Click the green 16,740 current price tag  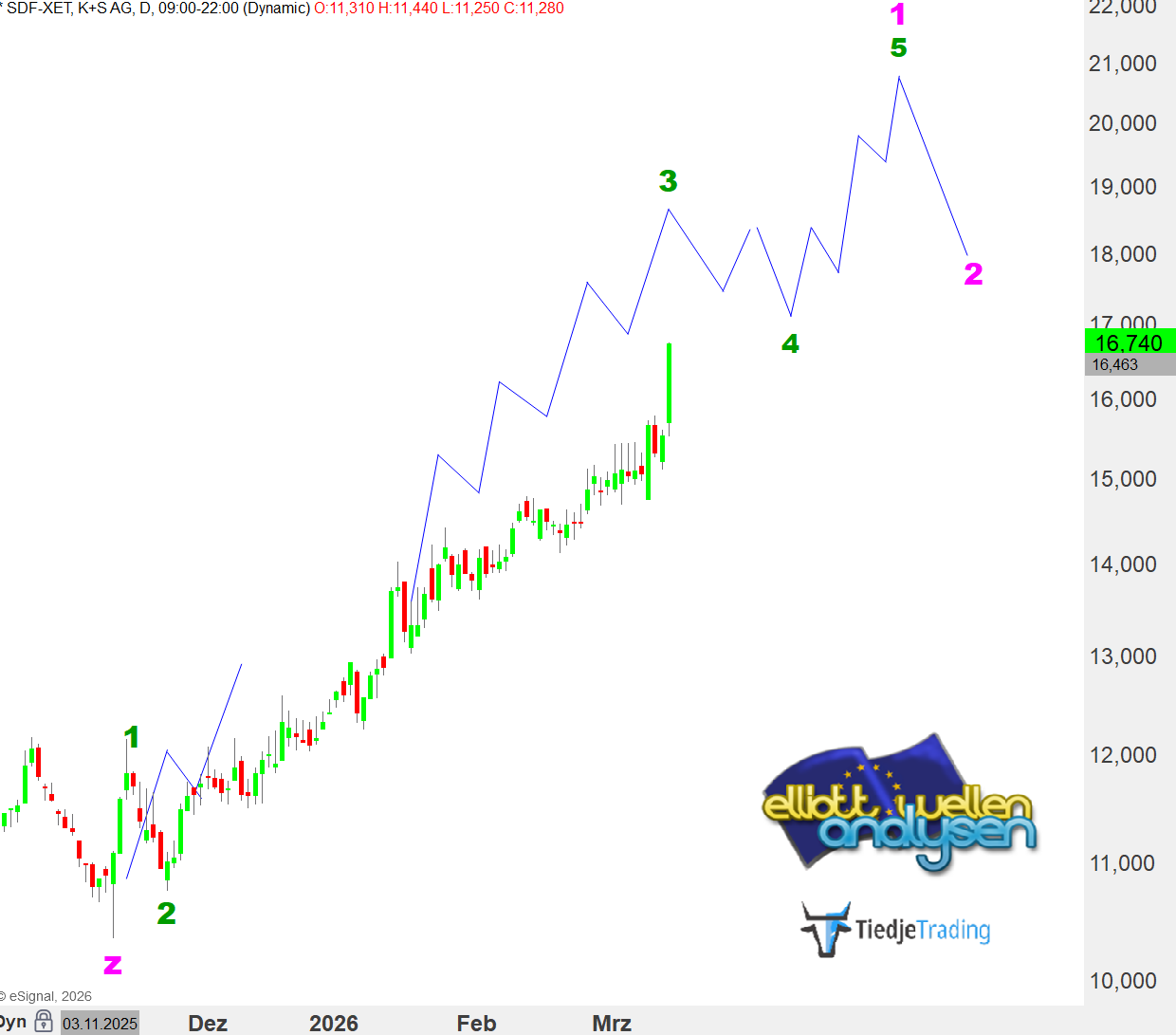coord(1129,342)
